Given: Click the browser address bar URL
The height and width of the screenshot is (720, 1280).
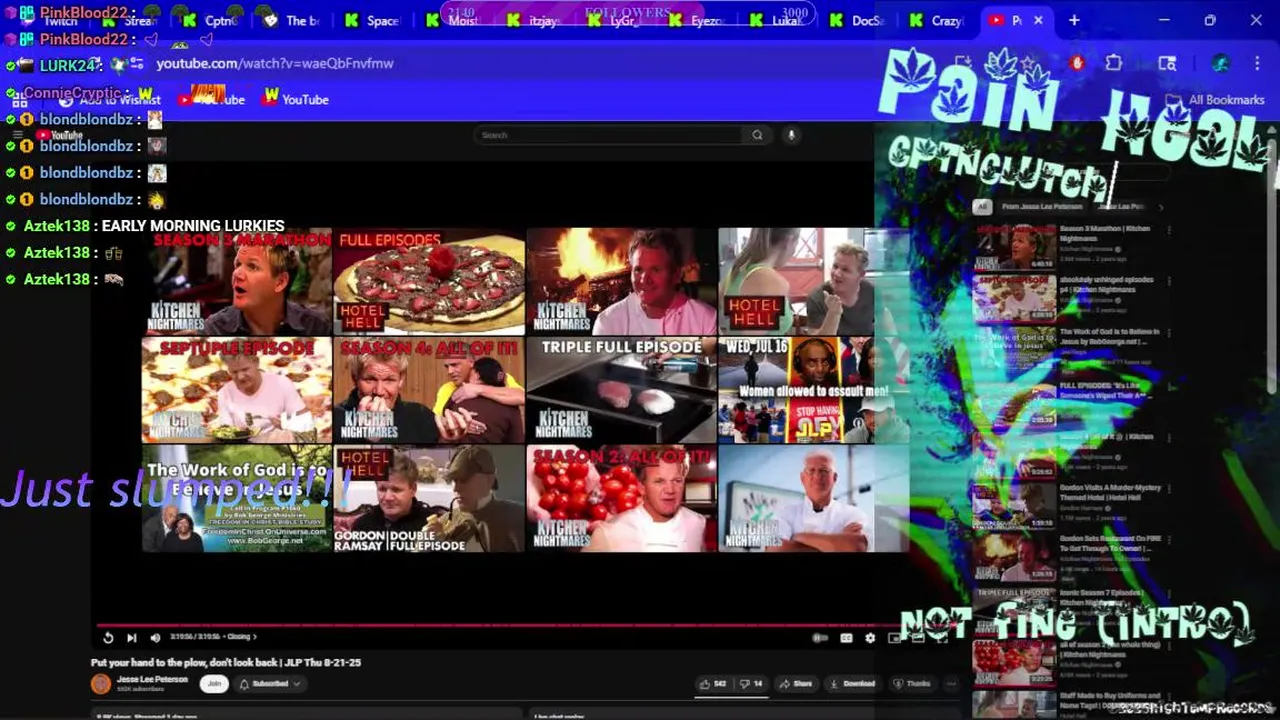Looking at the screenshot, I should [x=275, y=63].
